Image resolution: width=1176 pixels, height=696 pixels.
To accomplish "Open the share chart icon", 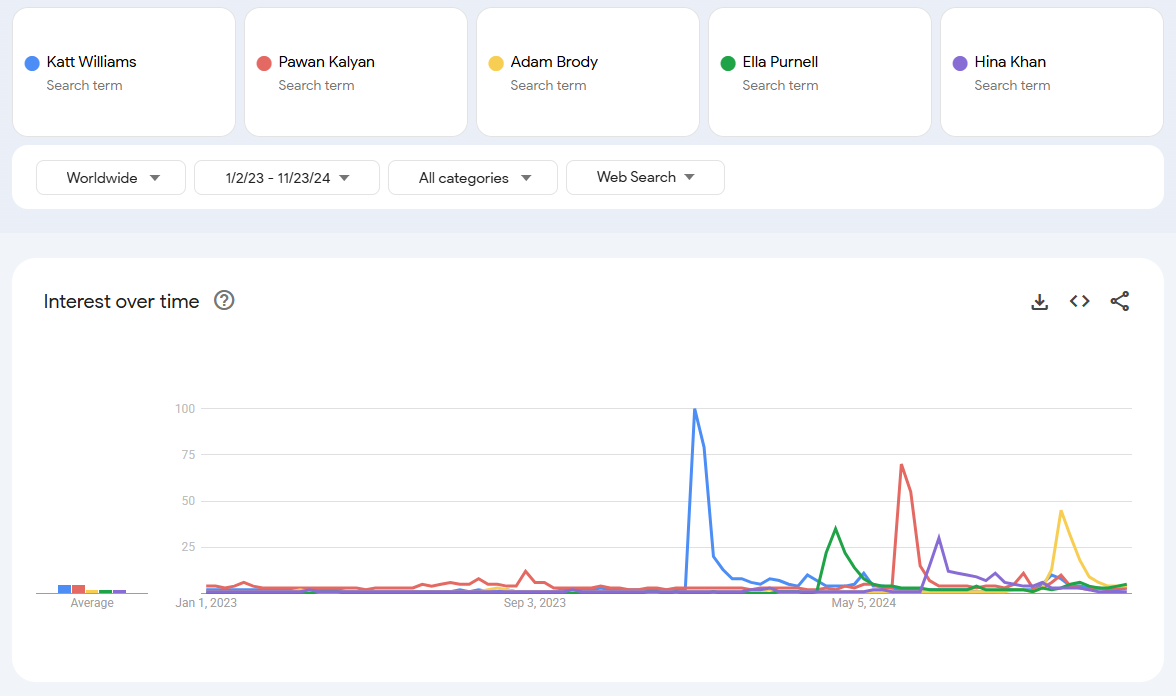I will click(x=1120, y=301).
